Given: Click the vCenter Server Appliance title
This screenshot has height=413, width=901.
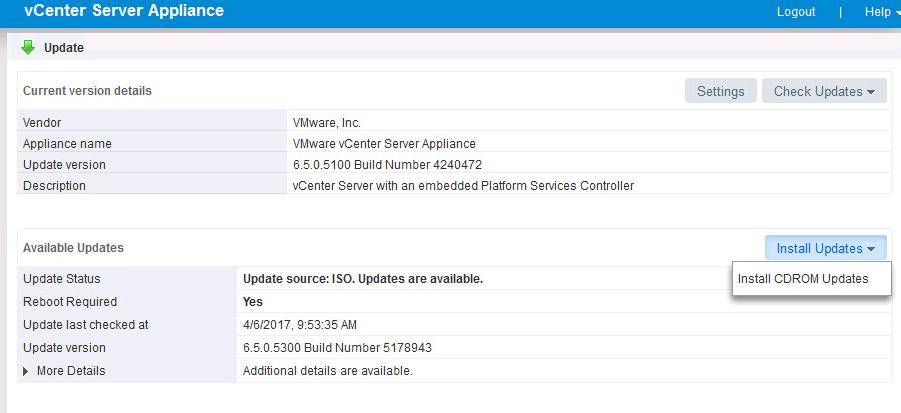Looking at the screenshot, I should pos(124,11).
